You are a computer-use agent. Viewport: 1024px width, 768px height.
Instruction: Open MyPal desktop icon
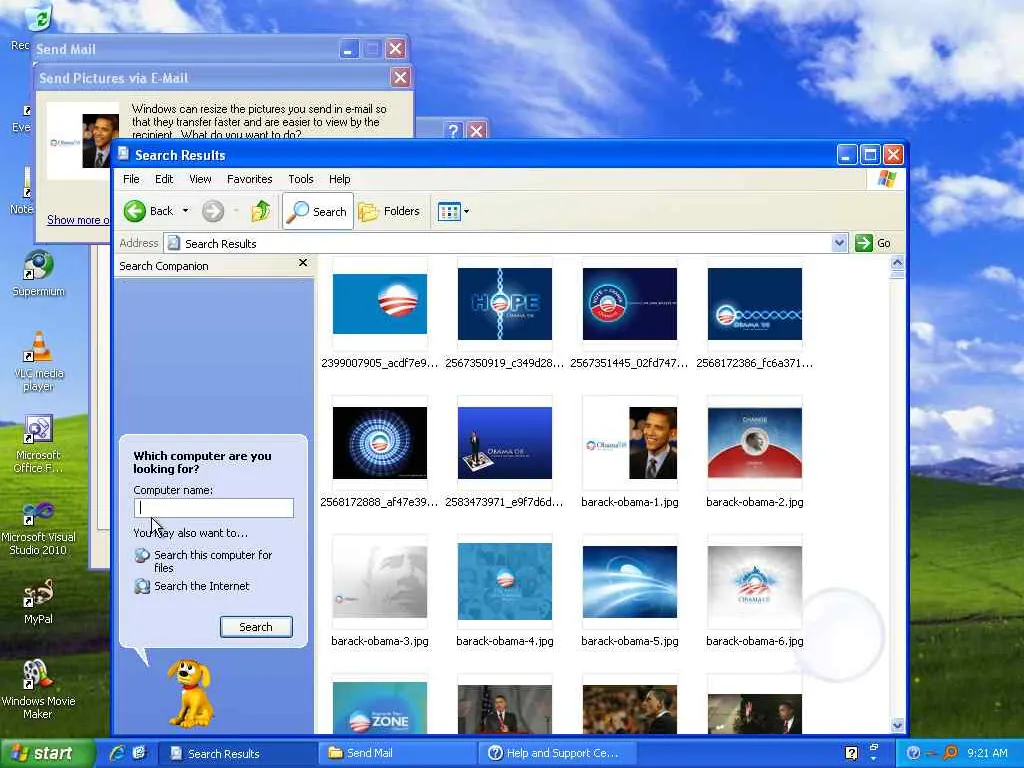pyautogui.click(x=39, y=602)
